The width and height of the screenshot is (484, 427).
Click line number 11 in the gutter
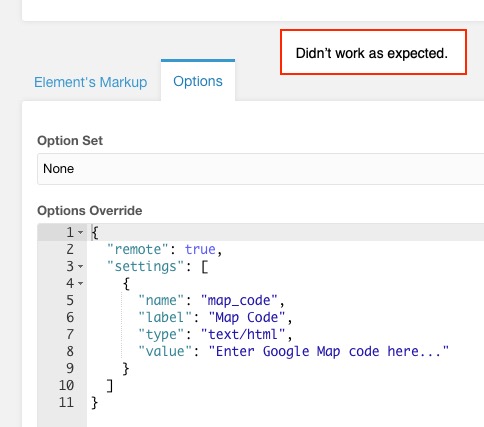click(66, 403)
